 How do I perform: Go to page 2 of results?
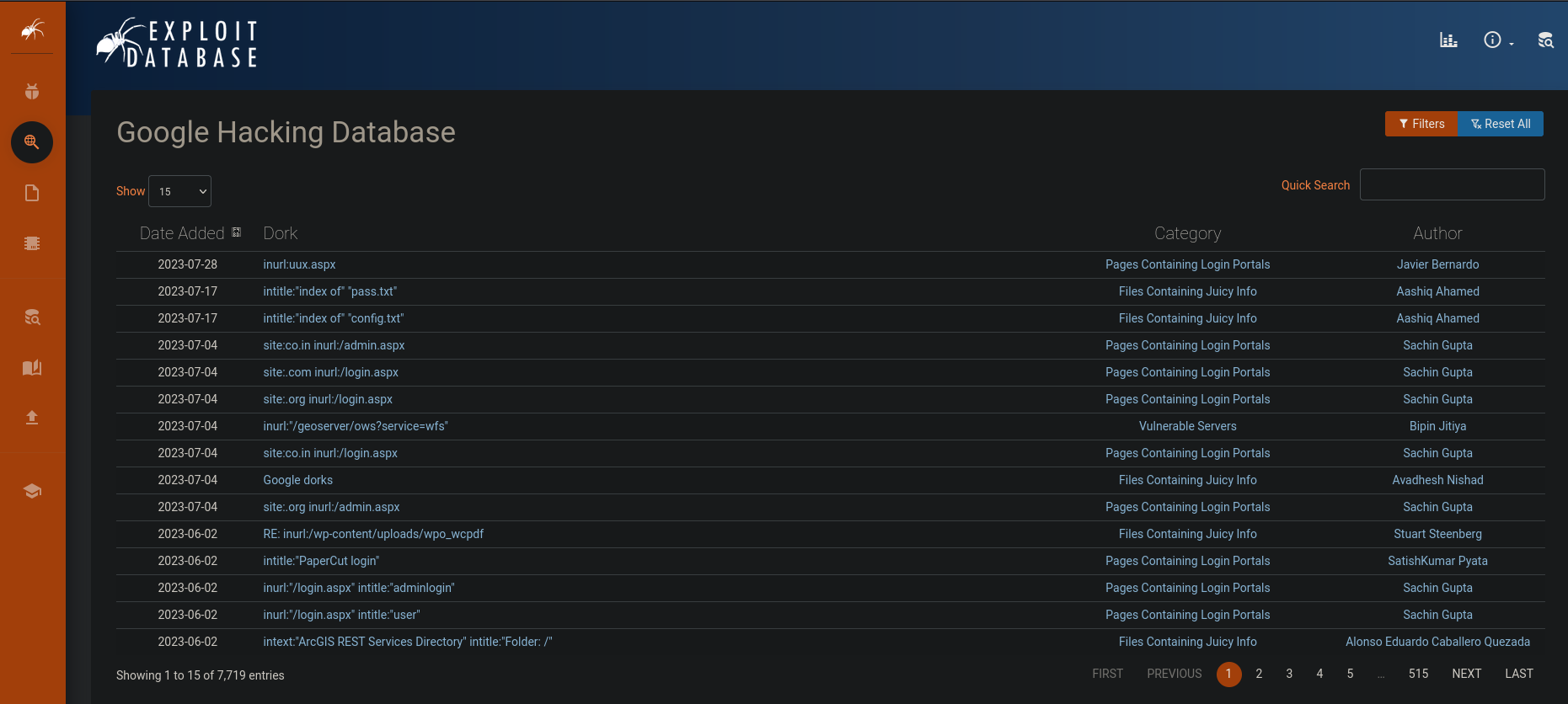point(1259,674)
